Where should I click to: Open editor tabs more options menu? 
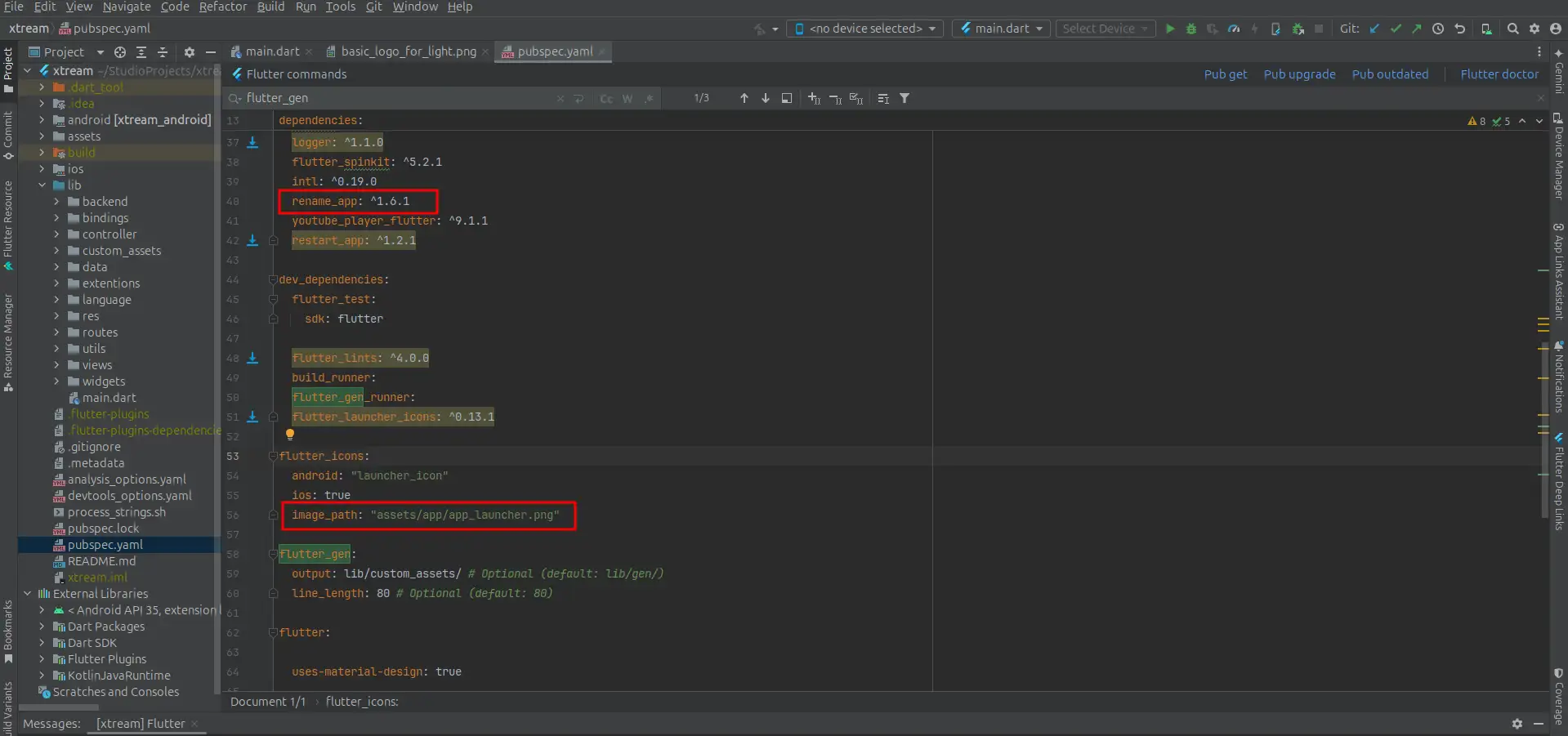point(1539,51)
